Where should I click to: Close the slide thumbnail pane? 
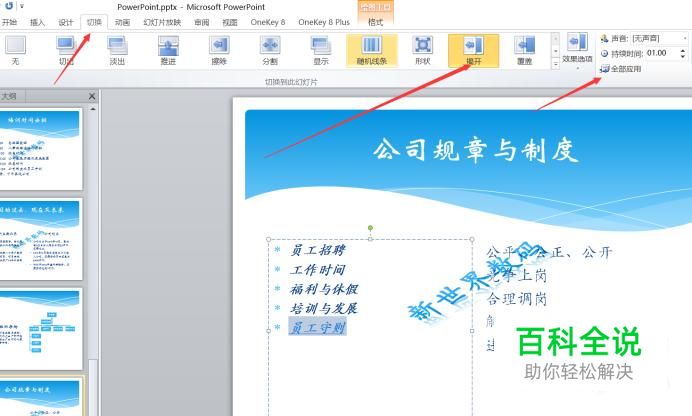(x=92, y=96)
